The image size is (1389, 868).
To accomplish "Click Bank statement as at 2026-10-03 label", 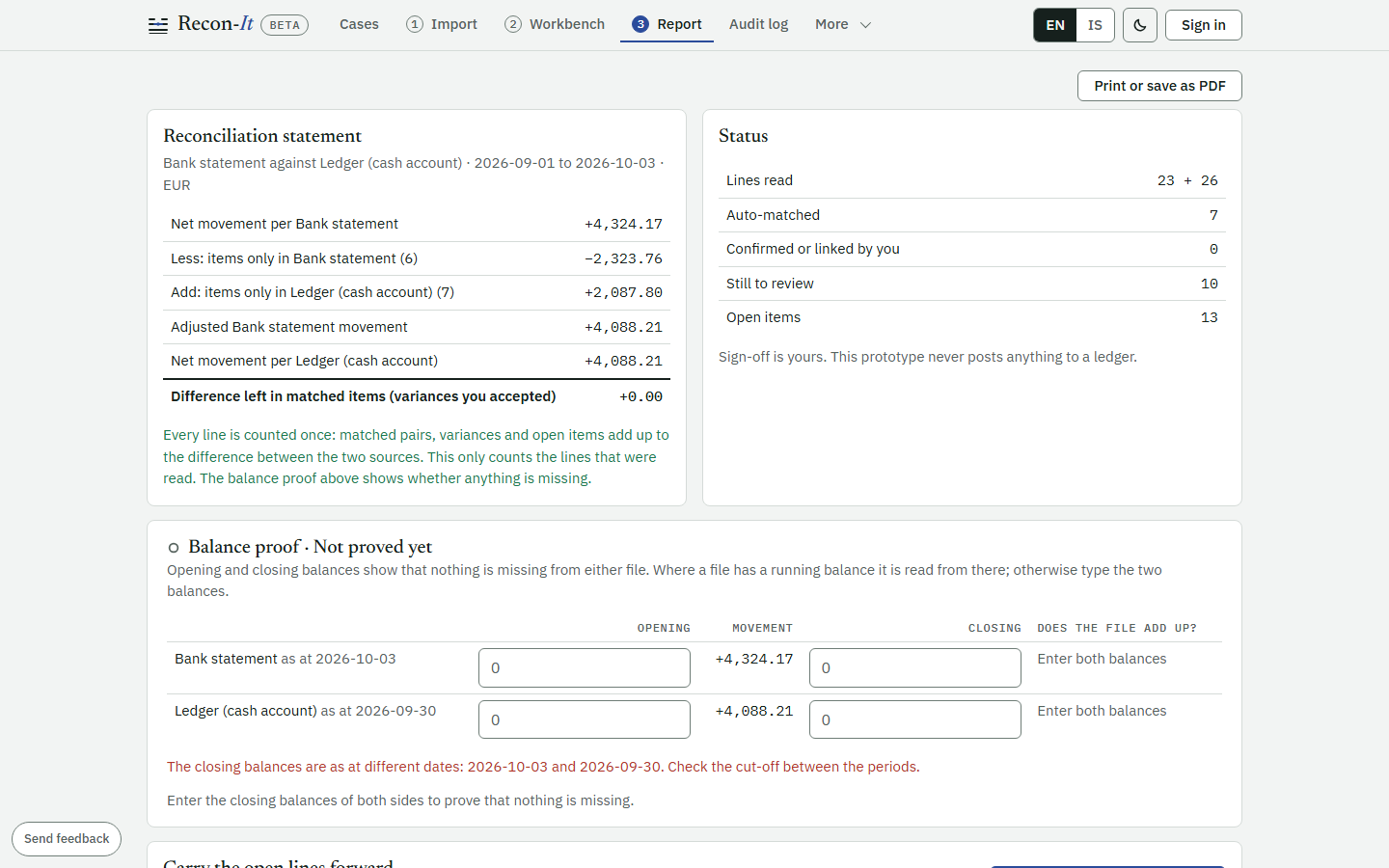I will click(x=286, y=659).
